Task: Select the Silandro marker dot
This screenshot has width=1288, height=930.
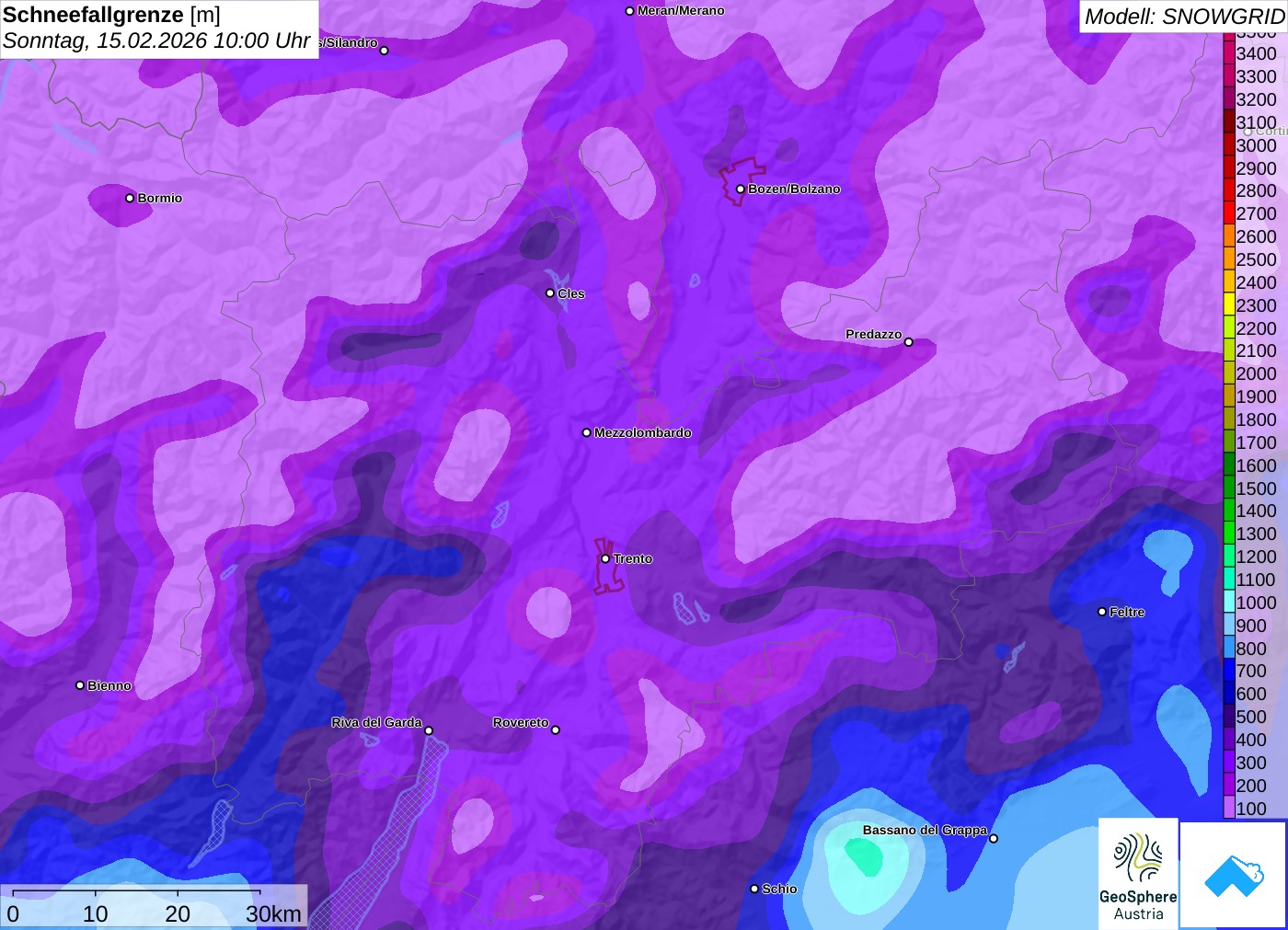Action: point(385,51)
